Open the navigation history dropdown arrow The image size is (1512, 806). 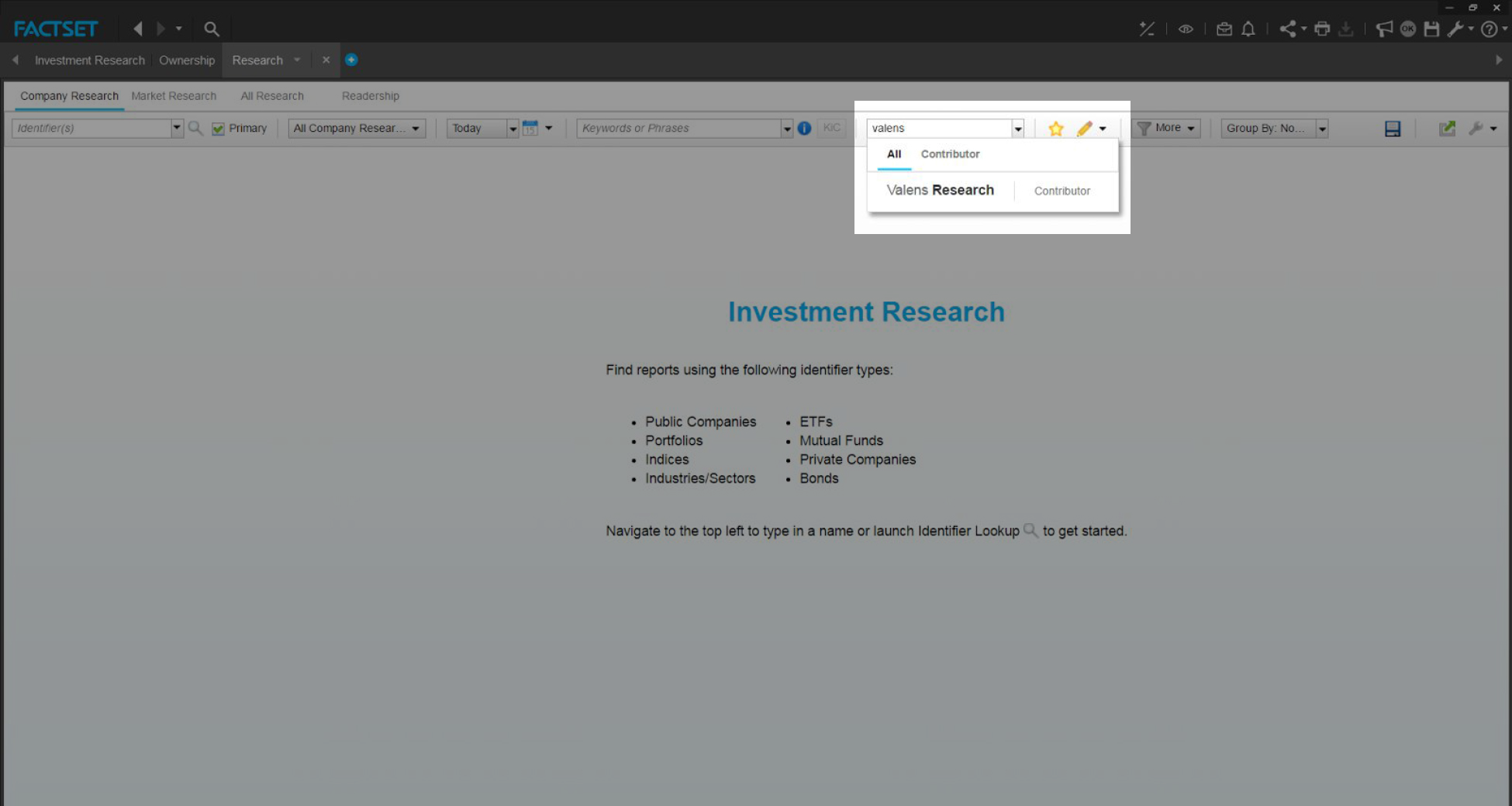[x=179, y=29]
